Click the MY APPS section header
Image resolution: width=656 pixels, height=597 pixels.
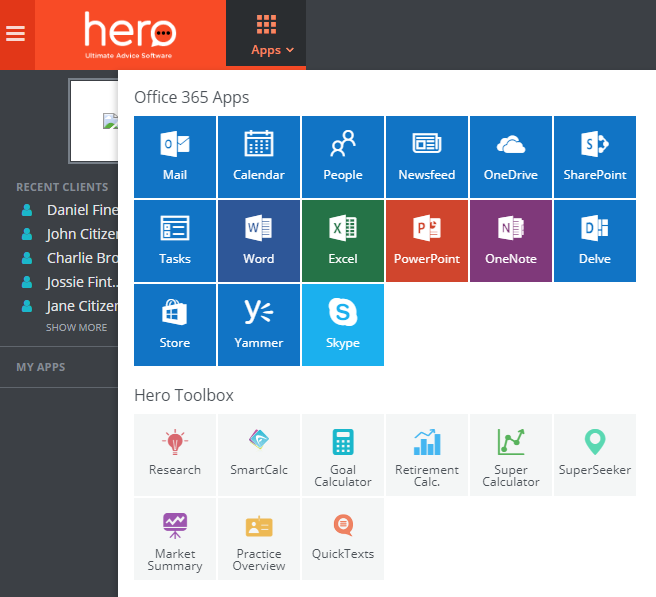[41, 367]
